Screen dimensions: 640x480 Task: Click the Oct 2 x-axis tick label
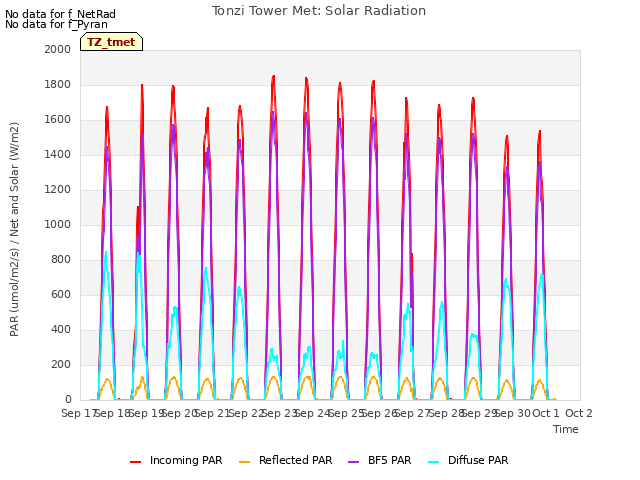click(x=578, y=413)
